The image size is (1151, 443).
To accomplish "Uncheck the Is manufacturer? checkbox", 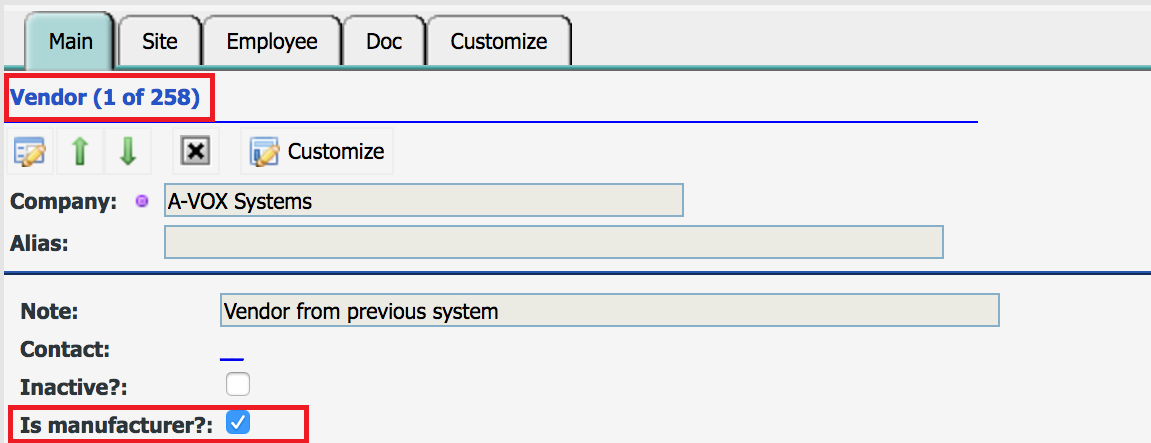I will (x=238, y=422).
